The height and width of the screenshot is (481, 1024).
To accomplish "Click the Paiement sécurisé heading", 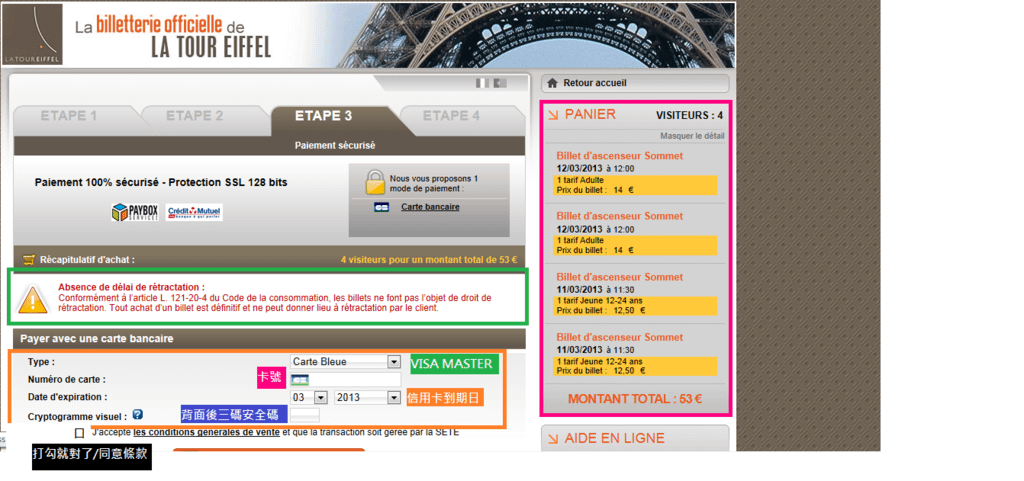I will pyautogui.click(x=335, y=146).
